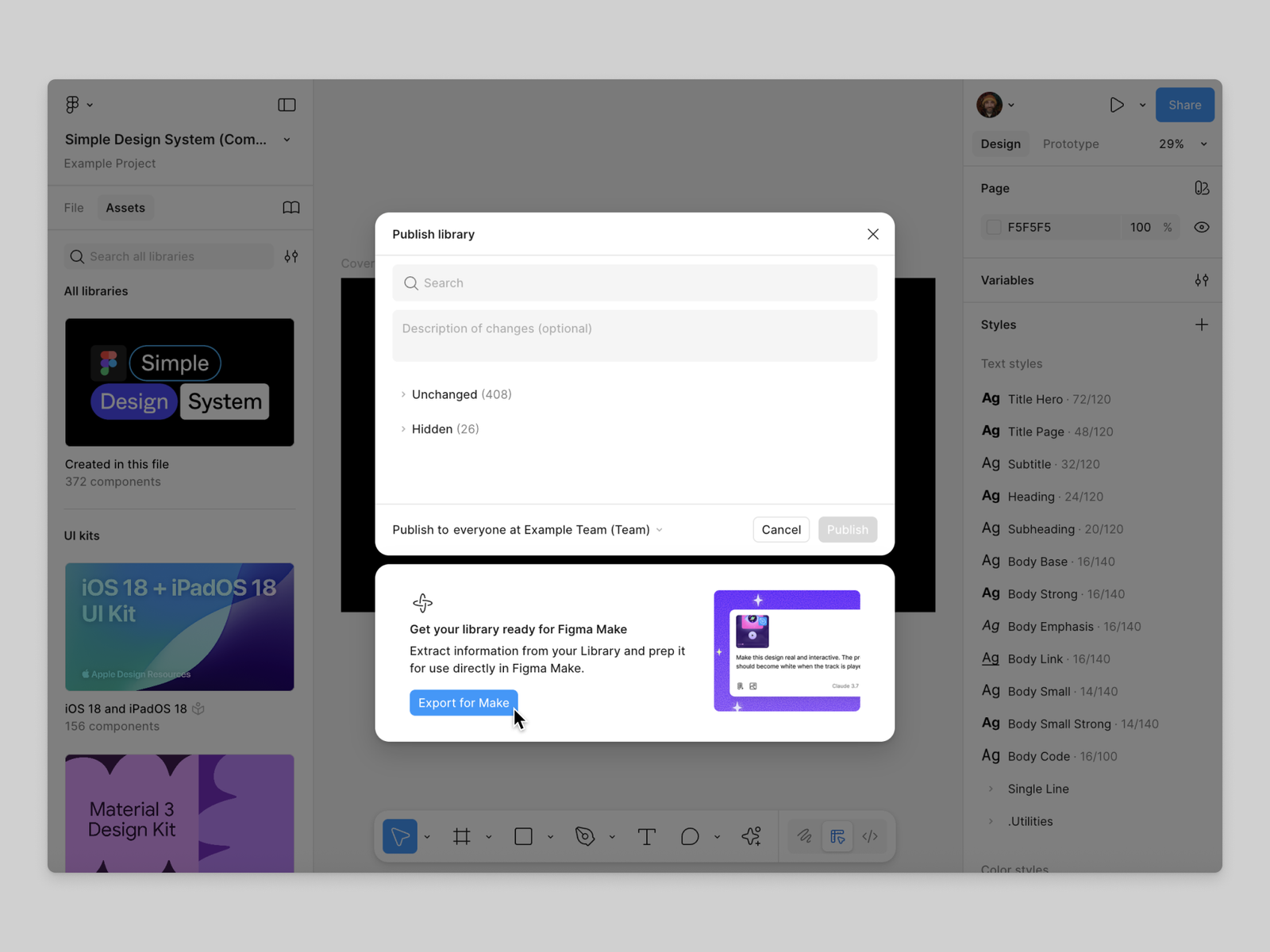Toggle page background visibility with eye icon
Screen dimensions: 1270x952
[x=1201, y=227]
